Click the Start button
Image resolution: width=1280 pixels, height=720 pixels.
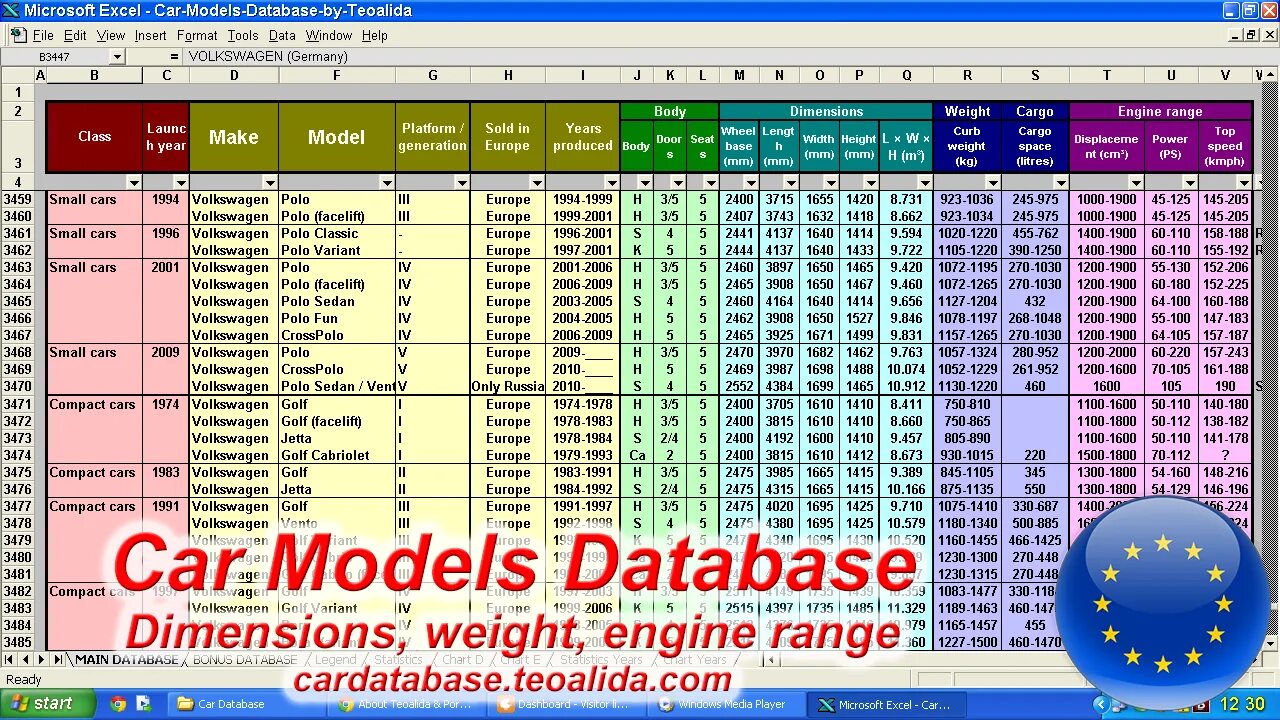coord(42,704)
